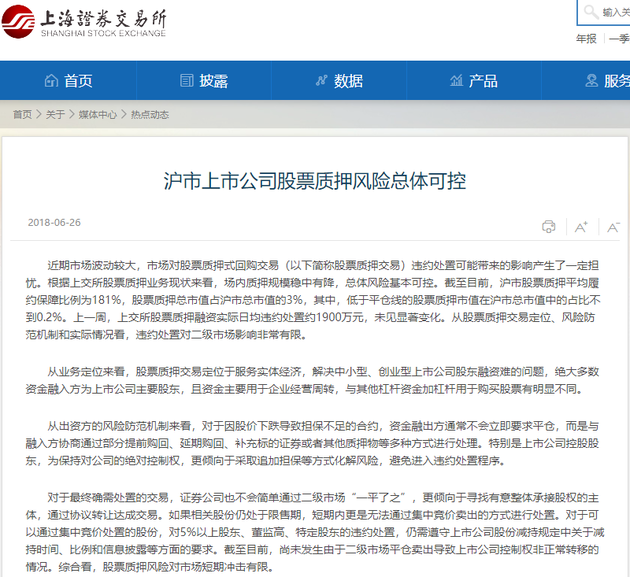Viewport: 630px width, 577px height.
Task: Open the 数据 navigation menu
Action: (x=339, y=80)
